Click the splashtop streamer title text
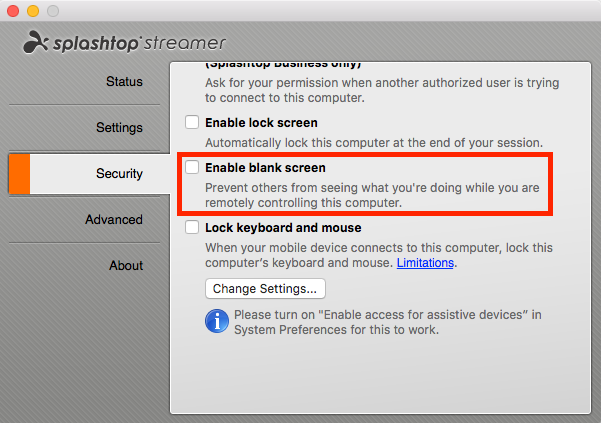601x423 pixels. pos(140,43)
